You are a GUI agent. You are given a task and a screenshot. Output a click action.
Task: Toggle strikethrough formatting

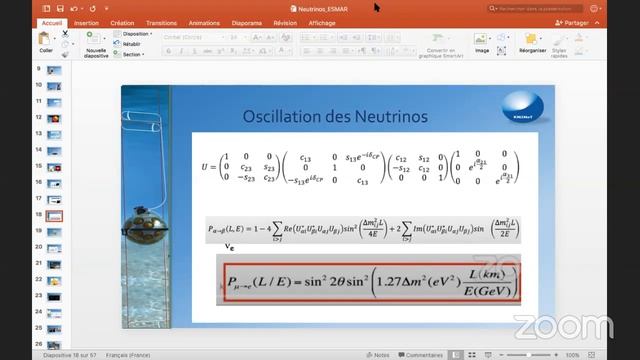pyautogui.click(x=208, y=51)
